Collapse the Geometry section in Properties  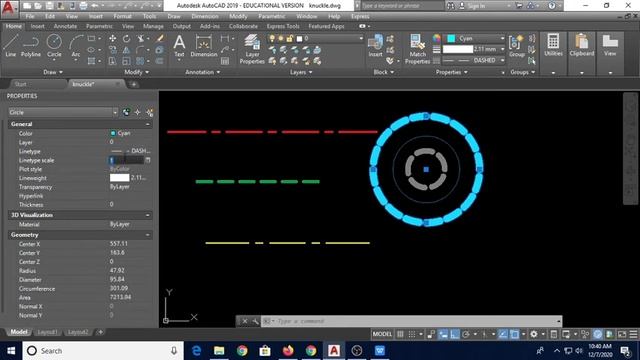pos(148,235)
